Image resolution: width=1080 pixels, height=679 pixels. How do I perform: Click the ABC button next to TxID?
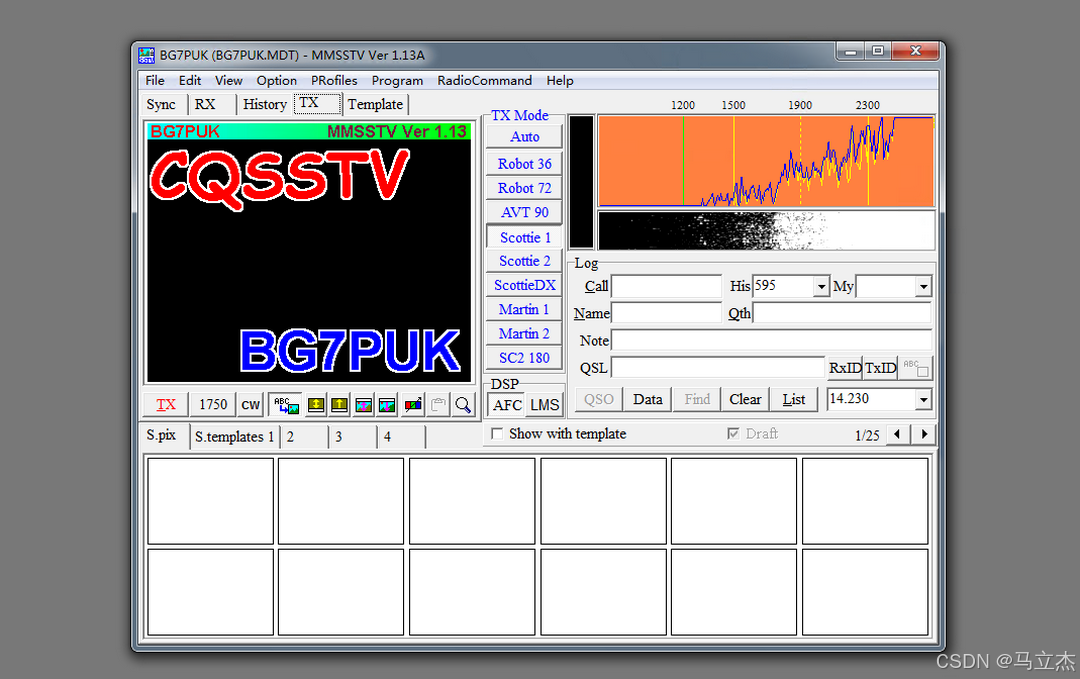(916, 368)
